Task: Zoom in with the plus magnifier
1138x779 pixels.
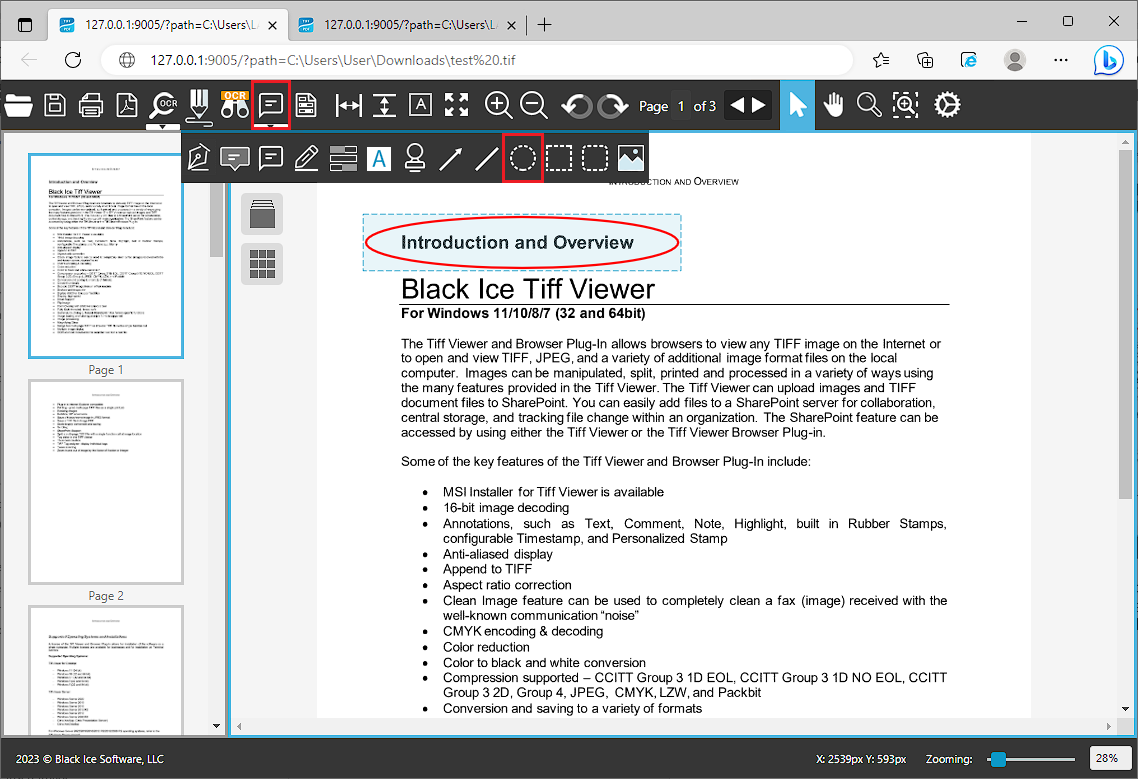Action: pos(499,106)
